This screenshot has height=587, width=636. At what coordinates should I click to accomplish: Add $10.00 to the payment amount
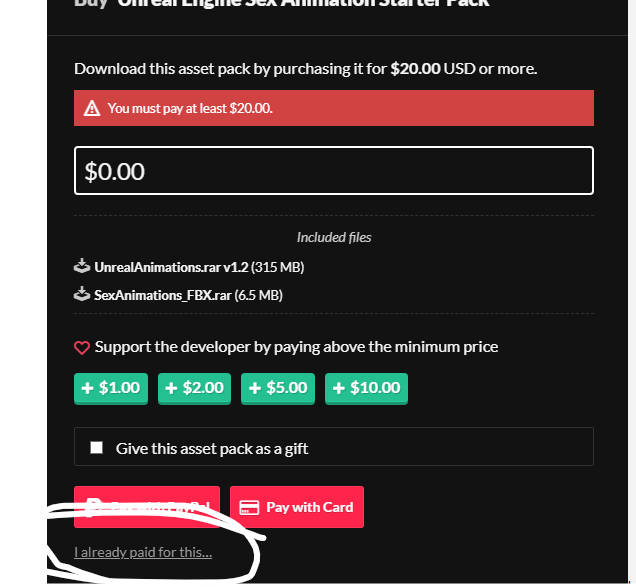pyautogui.click(x=366, y=388)
